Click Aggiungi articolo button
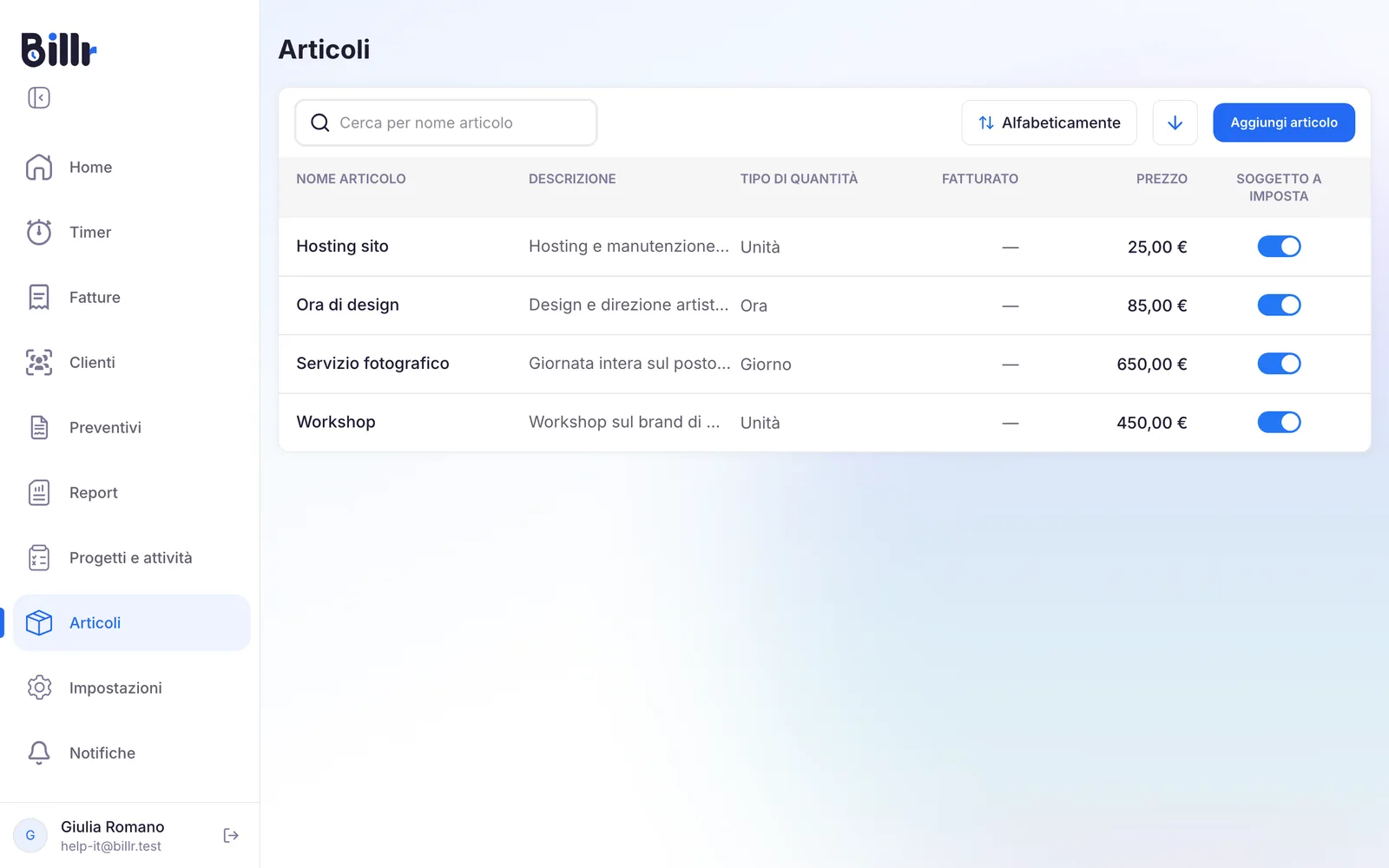This screenshot has height=868, width=1389. [1284, 122]
